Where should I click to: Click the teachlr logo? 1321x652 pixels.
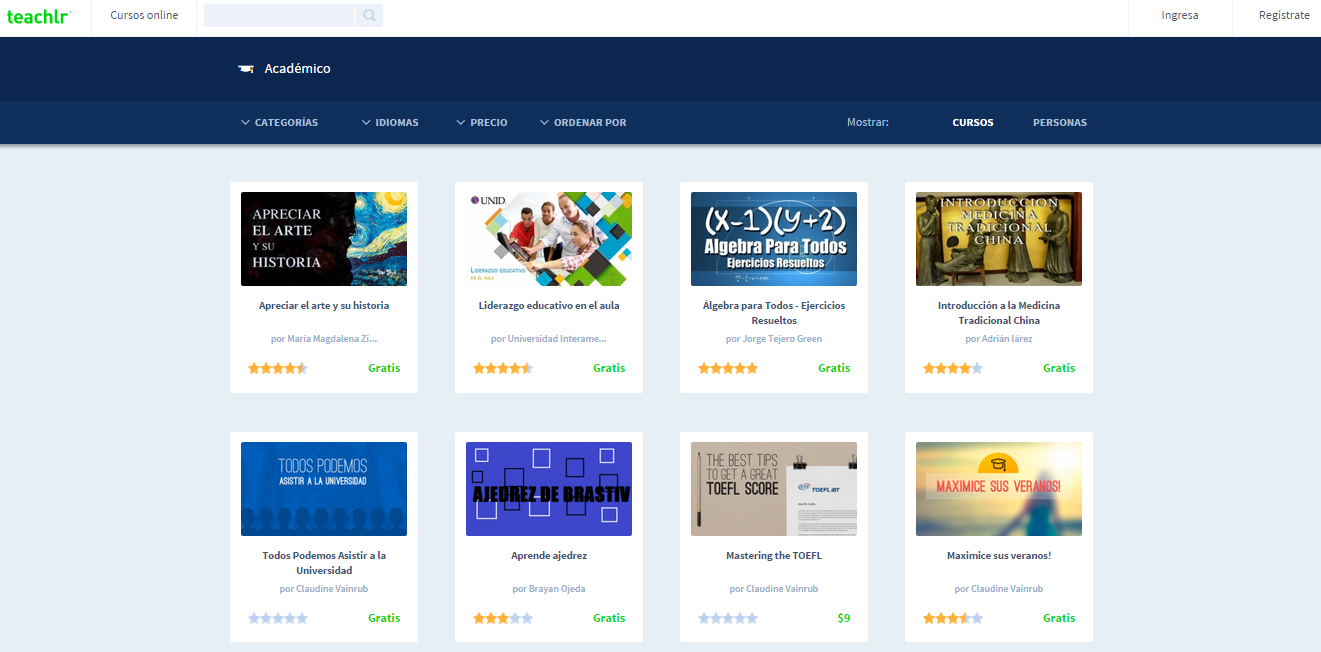39,16
